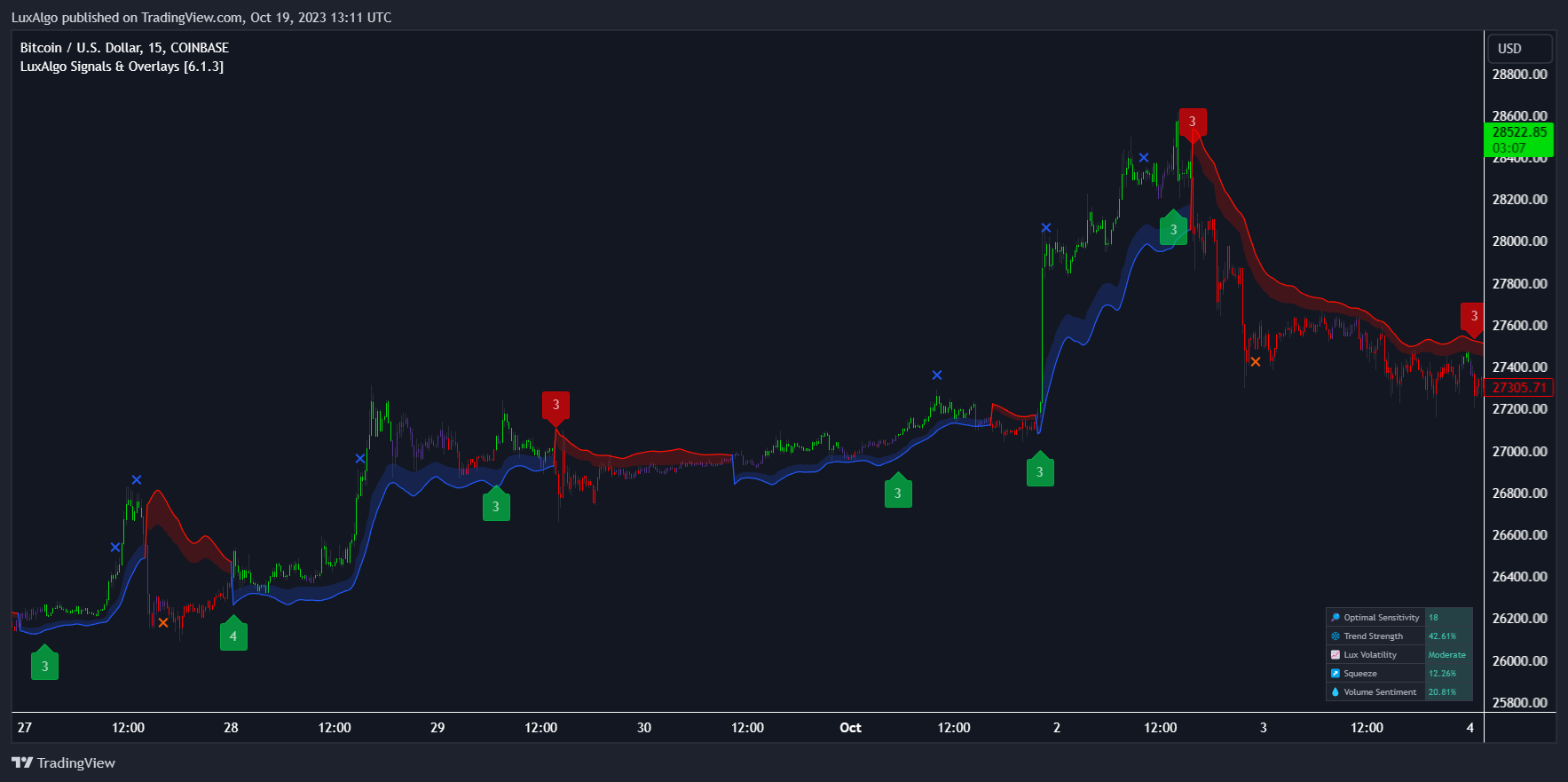This screenshot has height=782, width=1568.
Task: Click the 28800.00 price axis label
Action: [1519, 74]
